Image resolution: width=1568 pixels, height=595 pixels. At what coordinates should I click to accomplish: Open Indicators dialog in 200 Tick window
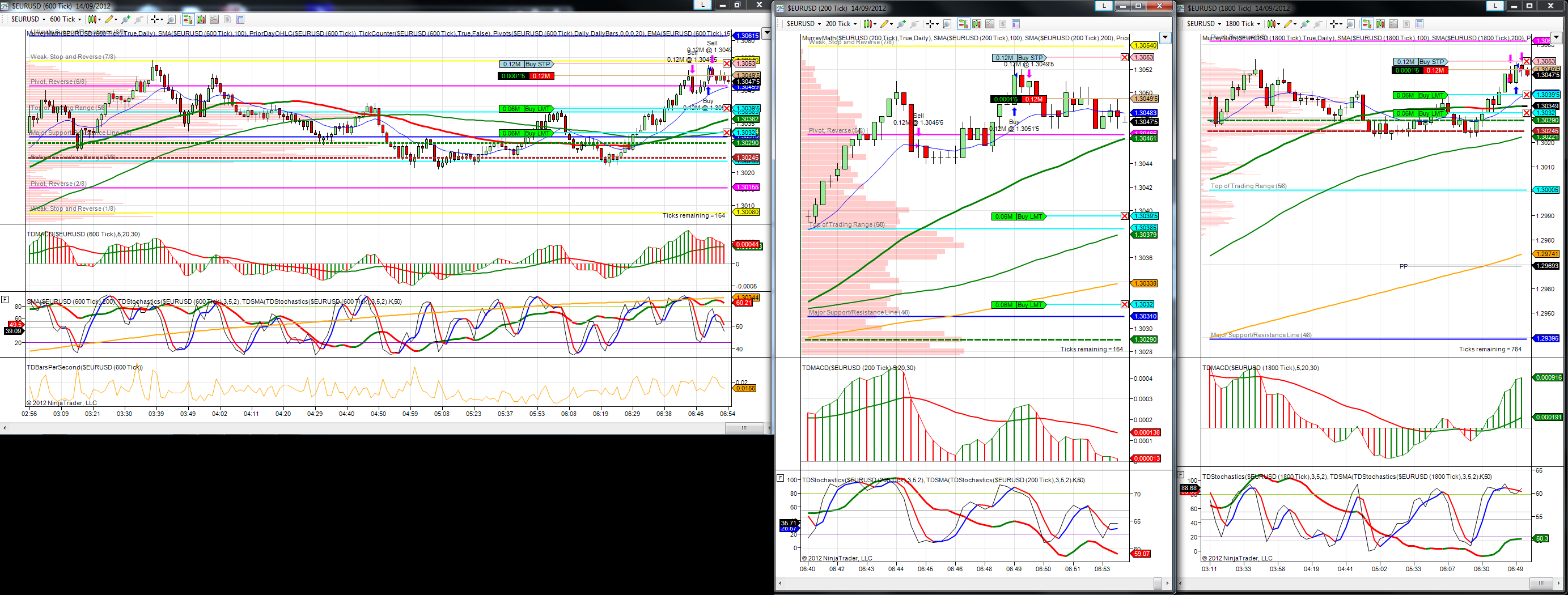(x=990, y=24)
